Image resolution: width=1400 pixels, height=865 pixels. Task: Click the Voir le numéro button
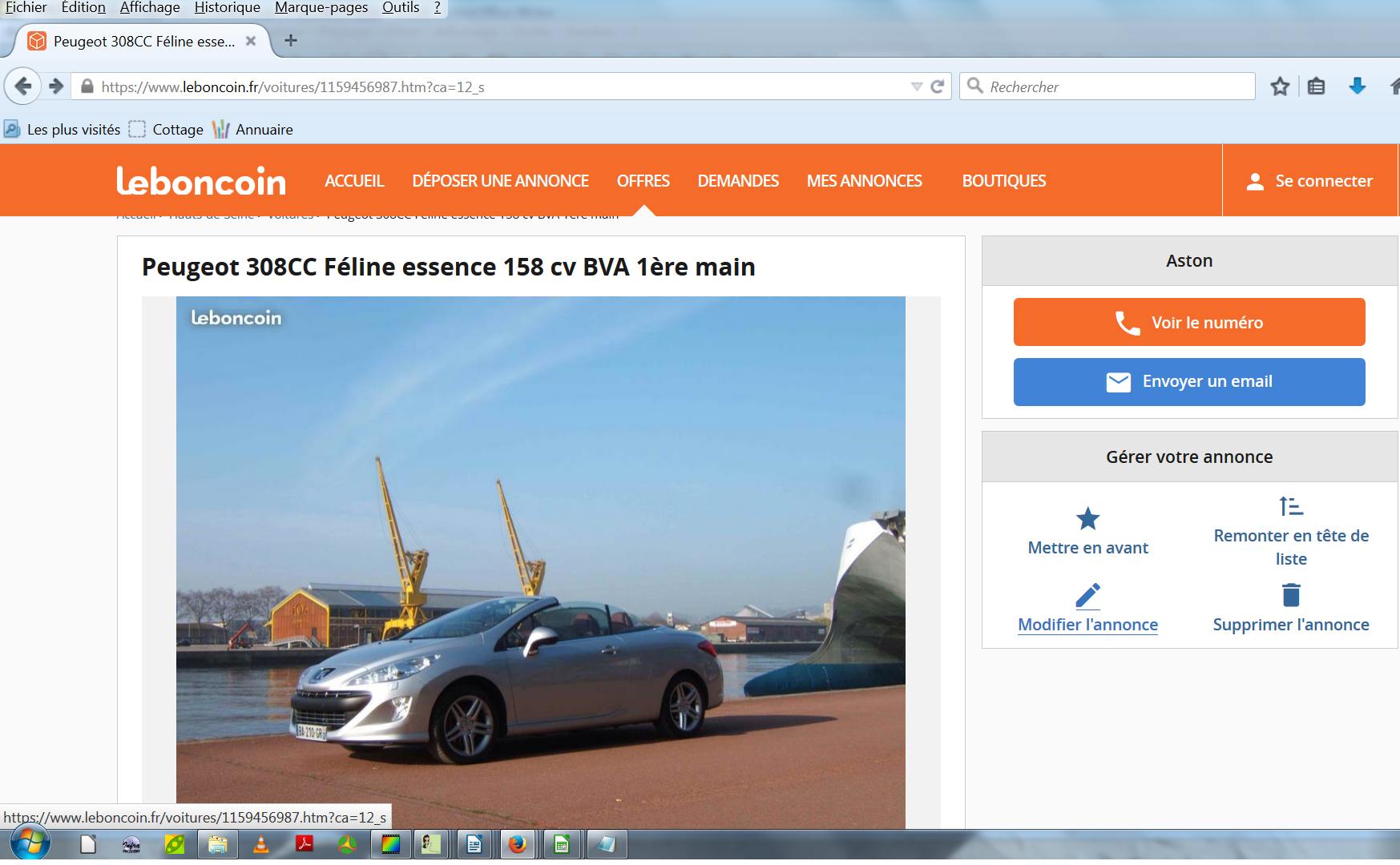click(1189, 322)
